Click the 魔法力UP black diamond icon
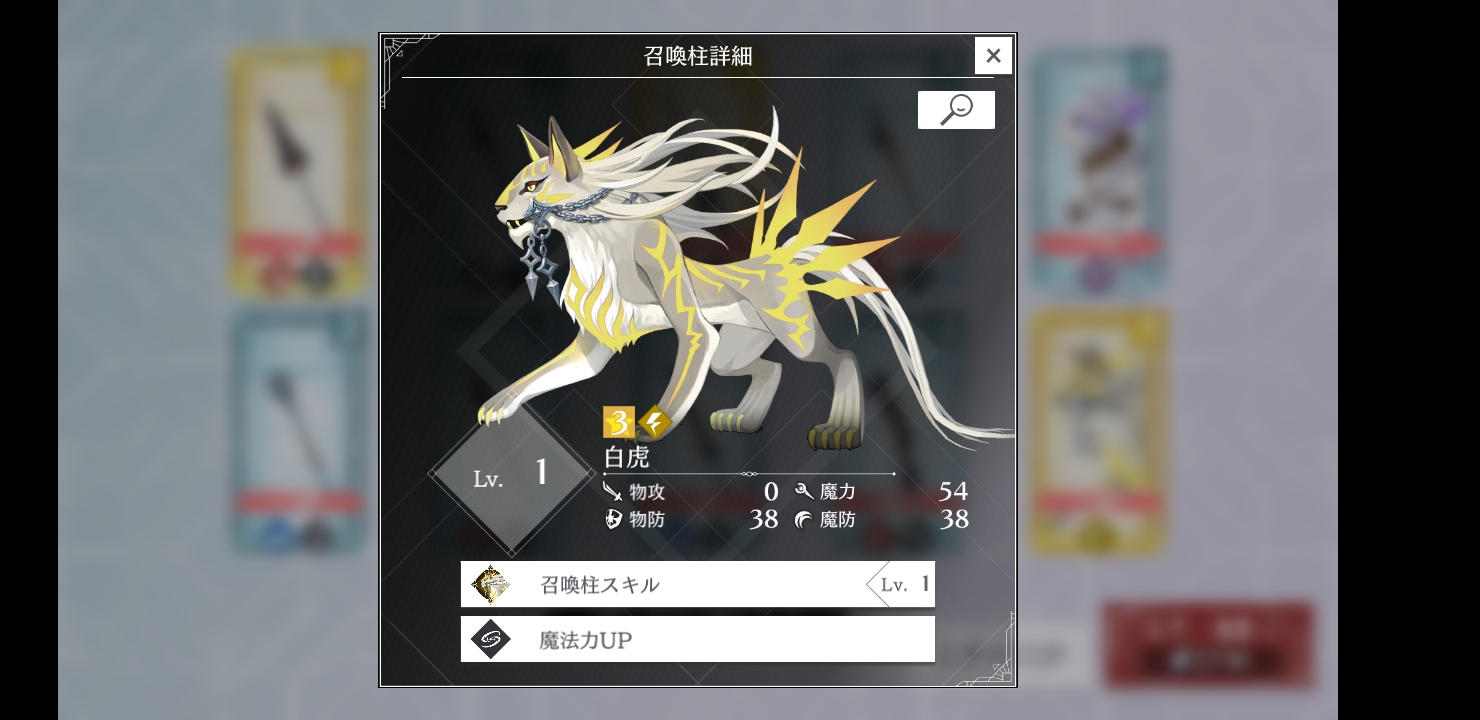This screenshot has height=720, width=1480. [491, 639]
